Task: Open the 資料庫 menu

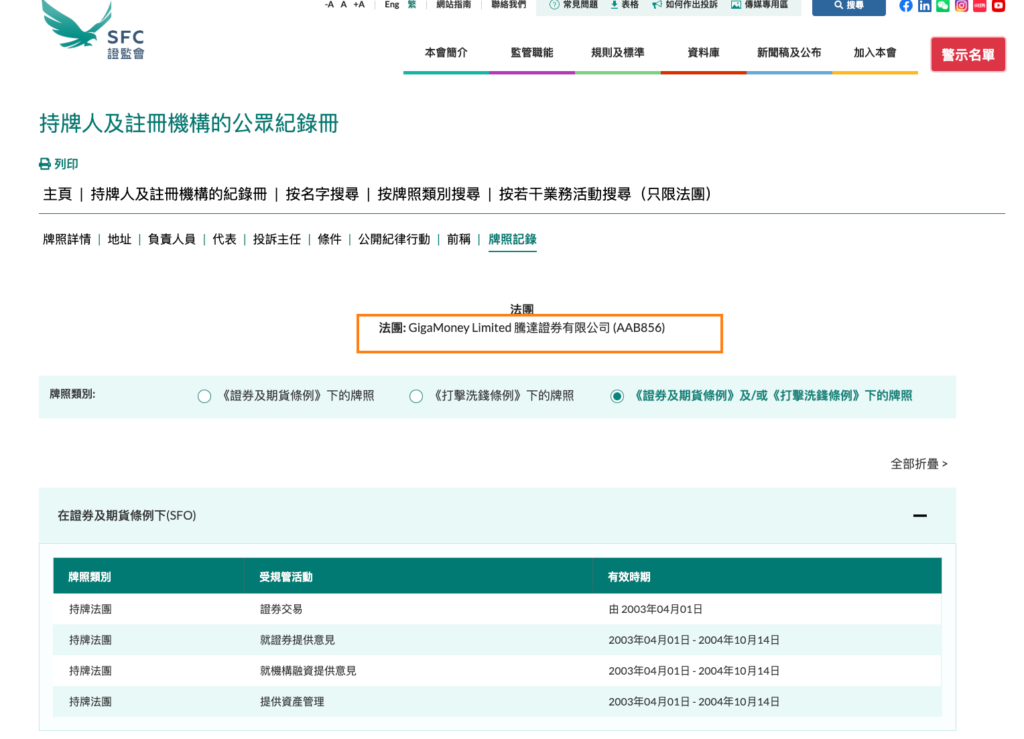Action: click(x=703, y=53)
